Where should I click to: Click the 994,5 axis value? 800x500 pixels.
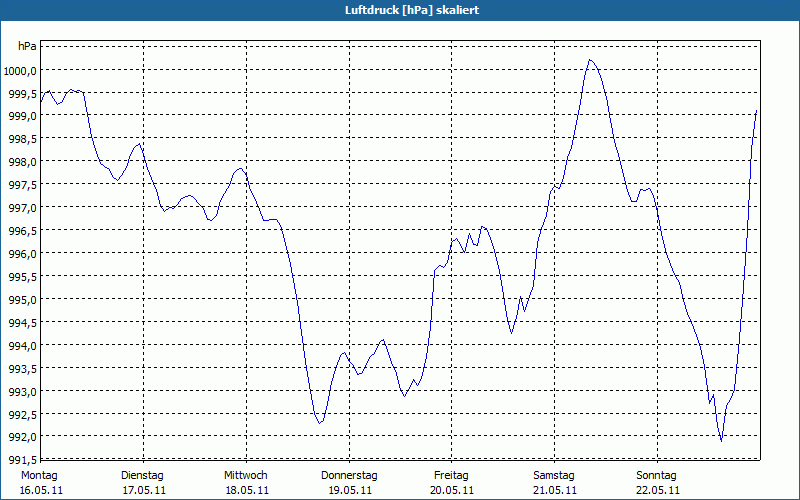pos(24,322)
